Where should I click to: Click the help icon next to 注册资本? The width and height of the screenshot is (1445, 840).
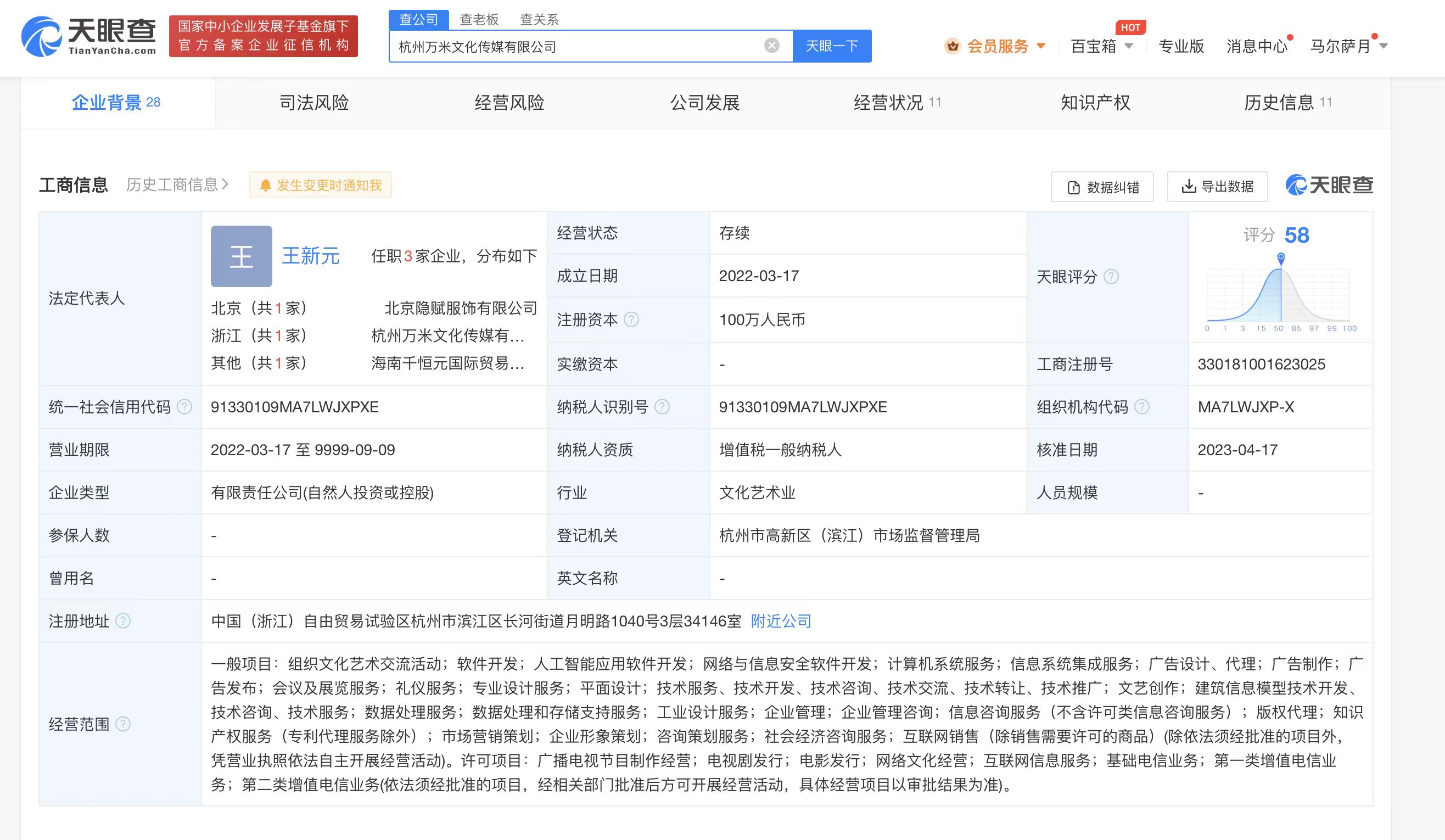631,320
